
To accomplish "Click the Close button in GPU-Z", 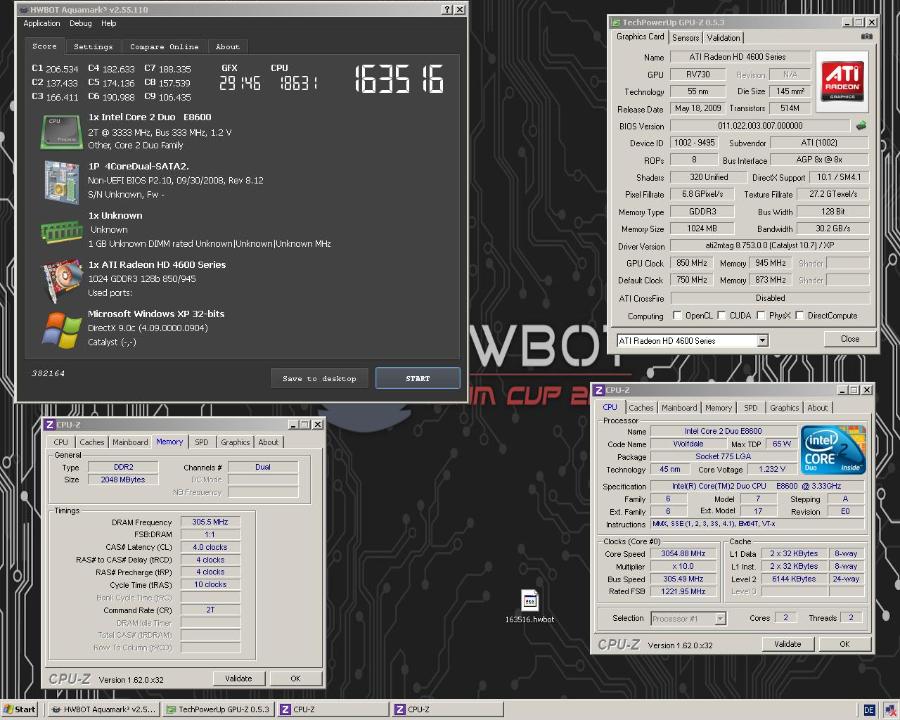I will click(x=849, y=339).
